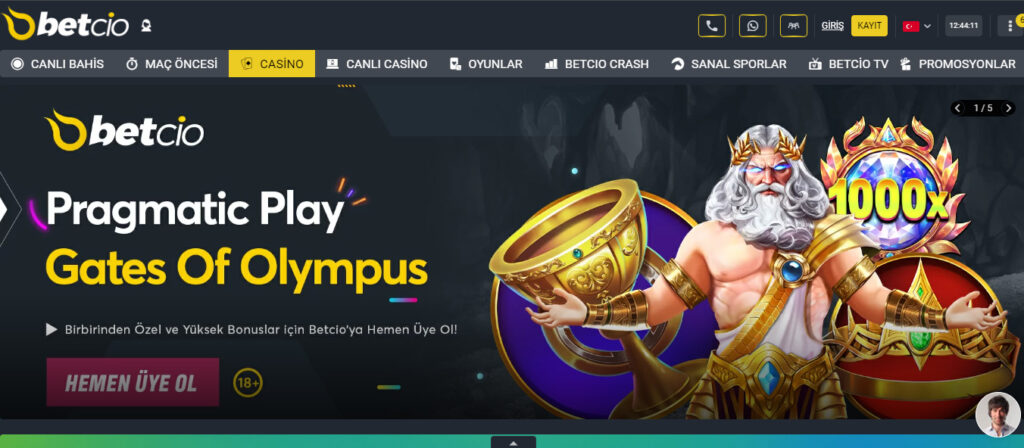Open the Promosyonlar menu item

[957, 64]
